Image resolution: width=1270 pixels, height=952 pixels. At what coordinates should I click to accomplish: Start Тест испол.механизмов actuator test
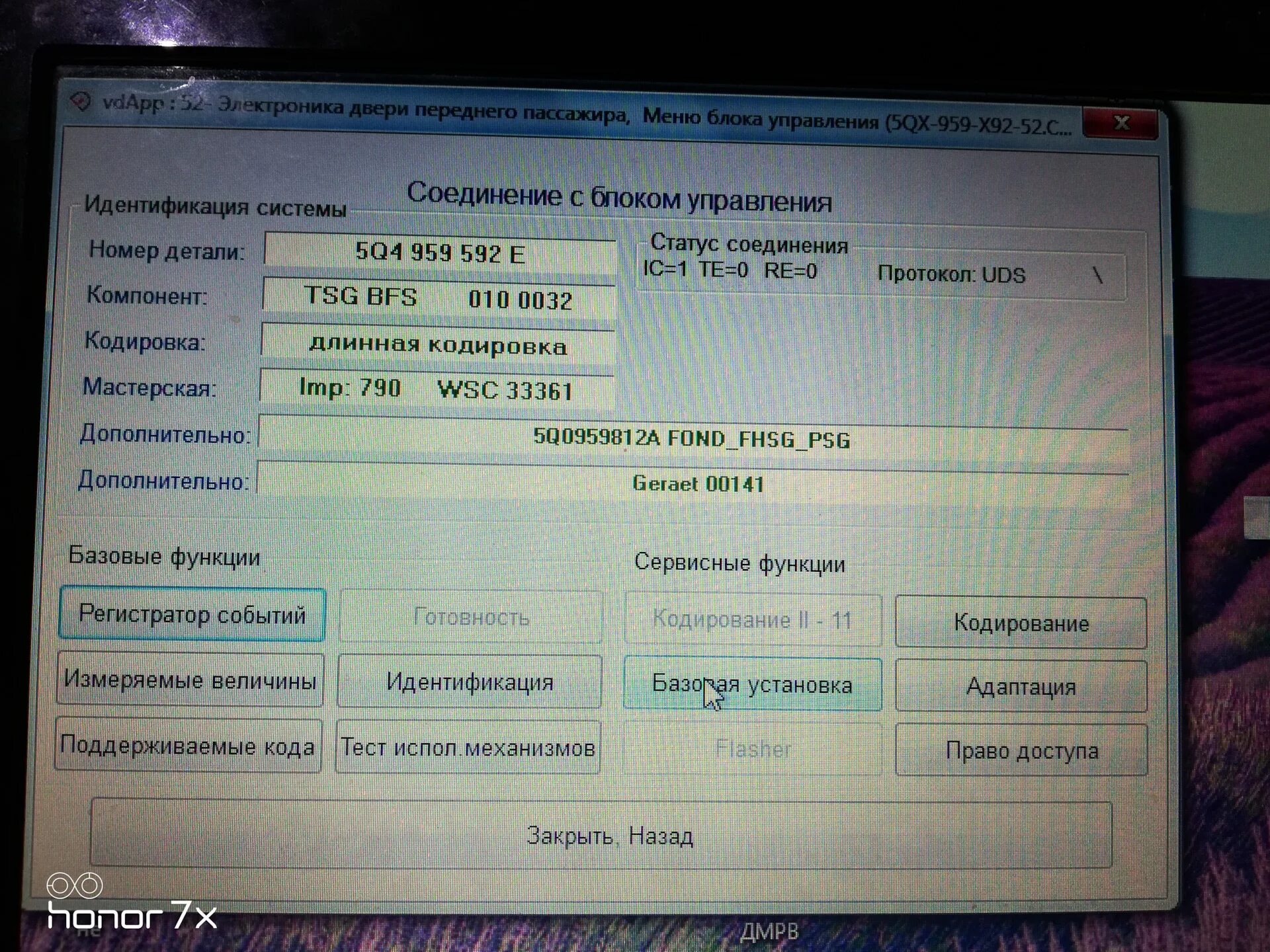[x=468, y=748]
